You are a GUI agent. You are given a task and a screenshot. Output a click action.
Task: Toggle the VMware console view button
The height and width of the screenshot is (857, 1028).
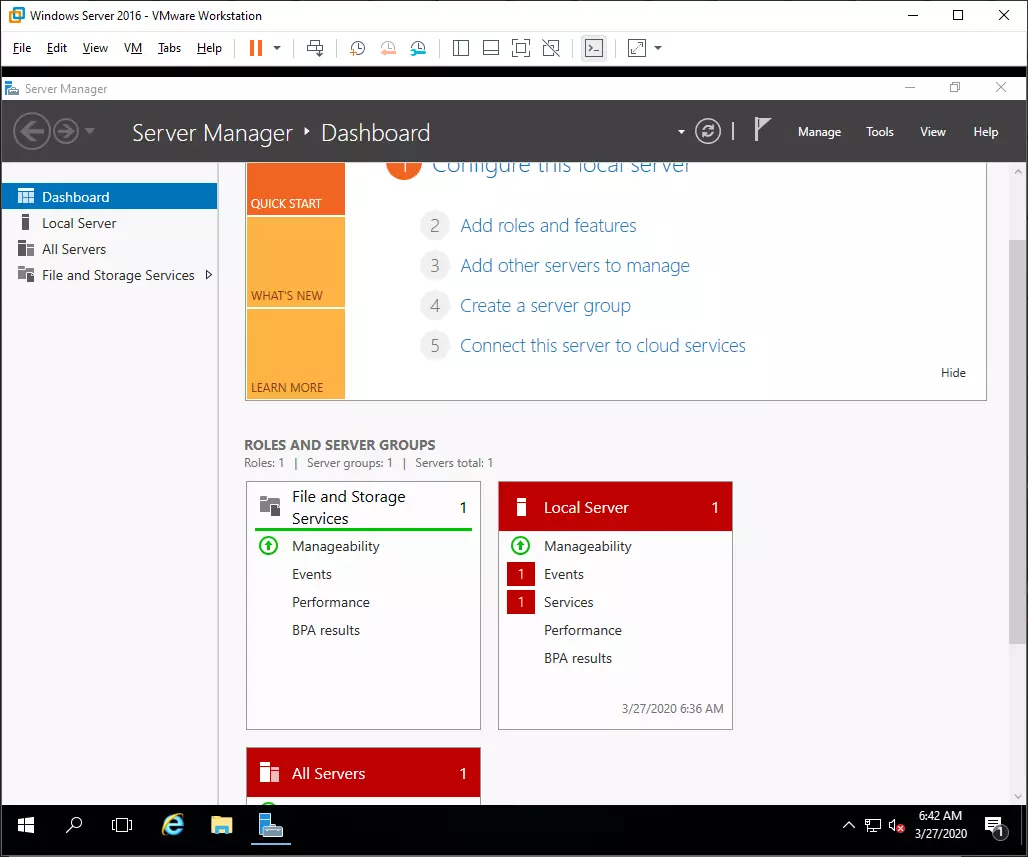[x=594, y=48]
